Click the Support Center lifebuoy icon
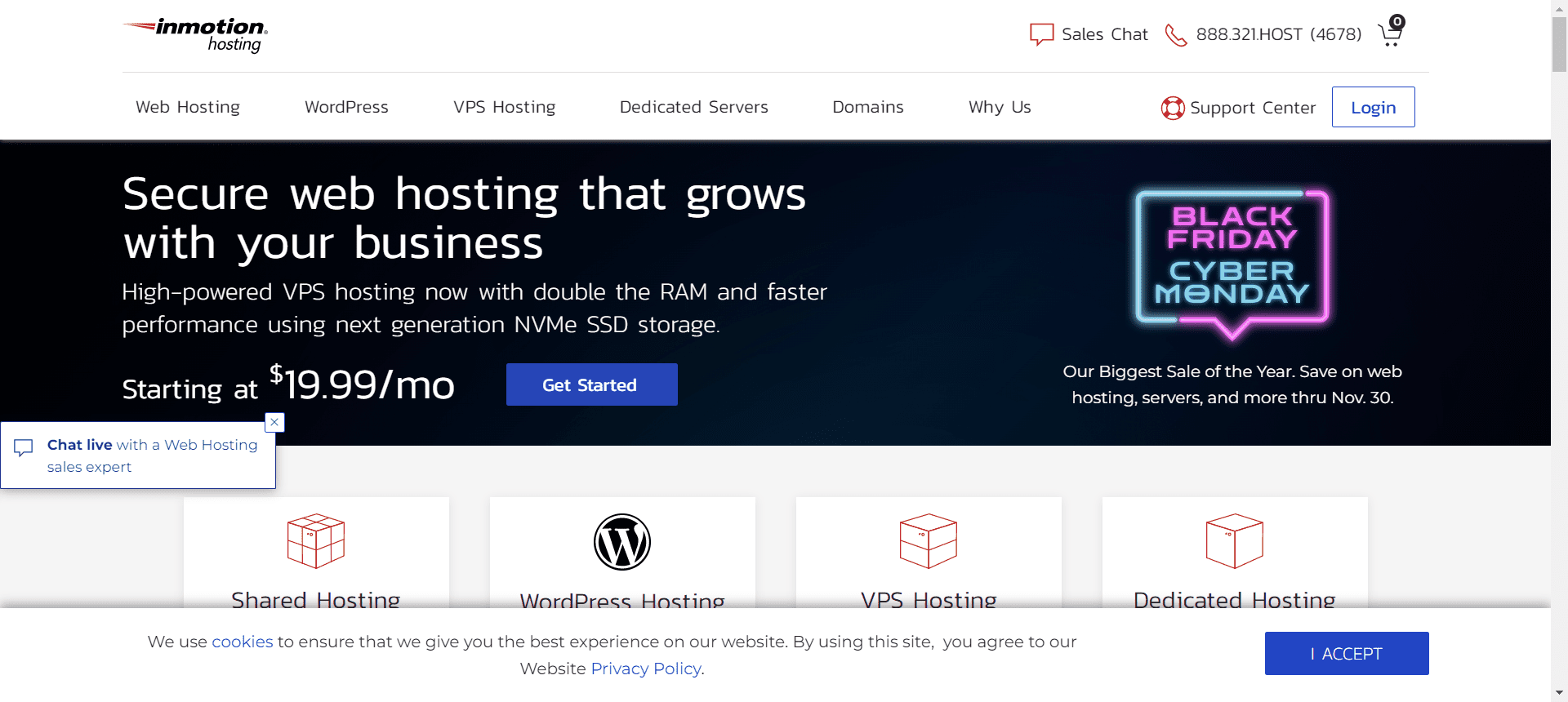1568x702 pixels. coord(1173,108)
